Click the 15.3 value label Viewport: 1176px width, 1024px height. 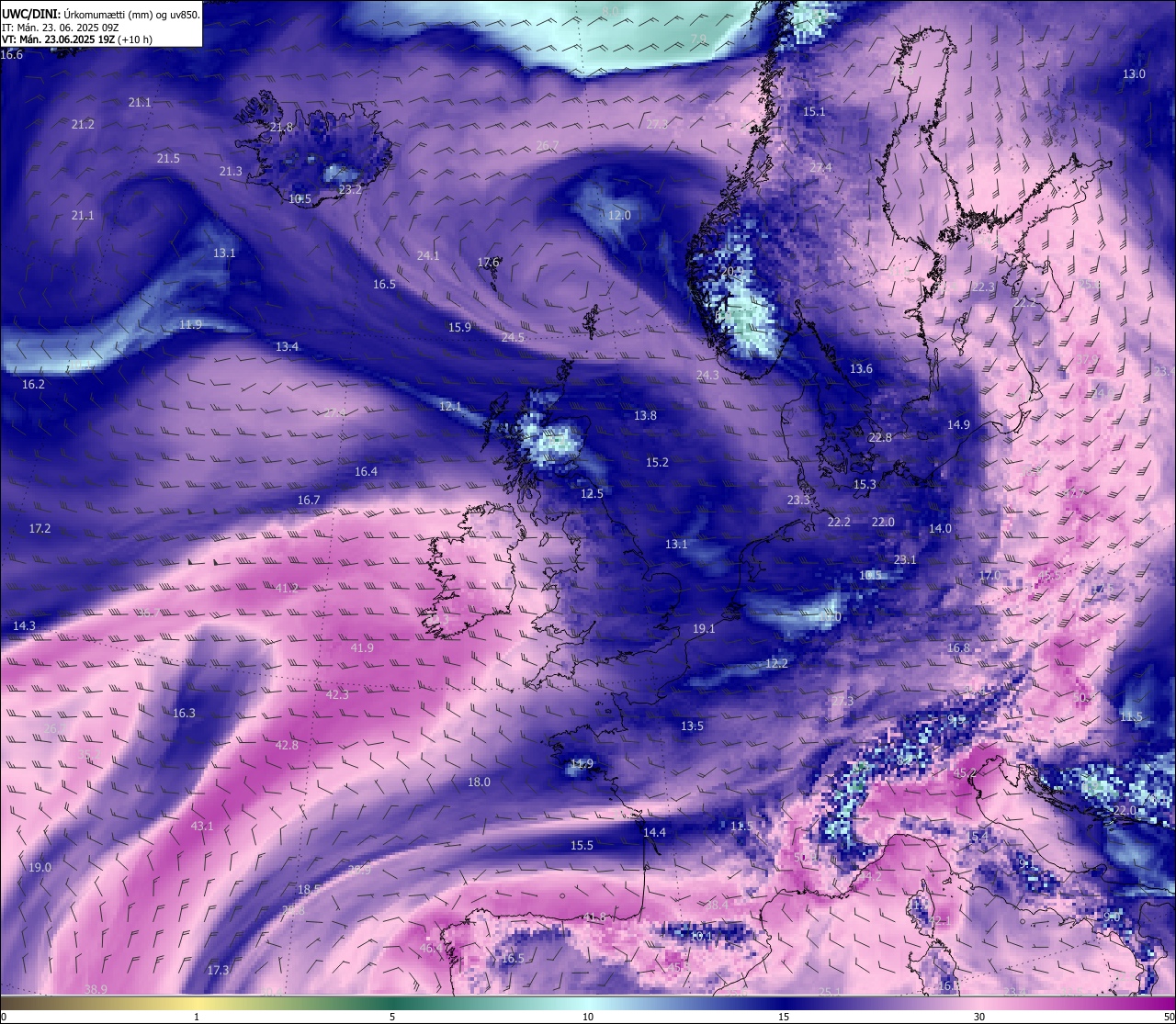coord(865,485)
